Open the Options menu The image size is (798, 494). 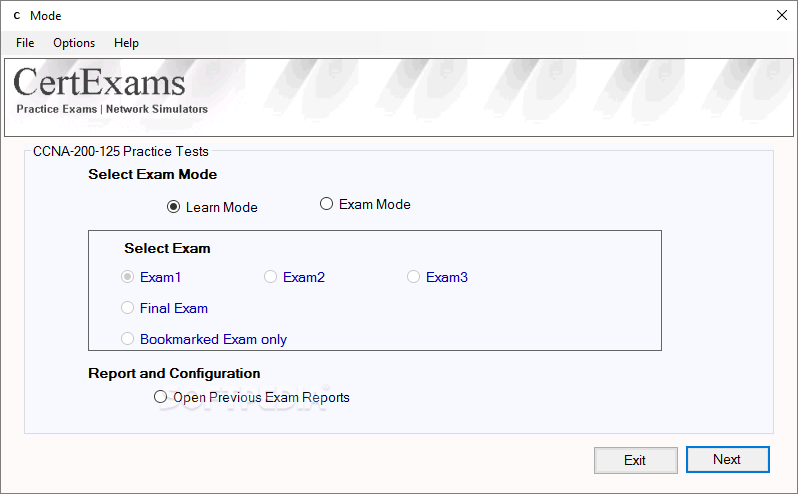tap(74, 43)
